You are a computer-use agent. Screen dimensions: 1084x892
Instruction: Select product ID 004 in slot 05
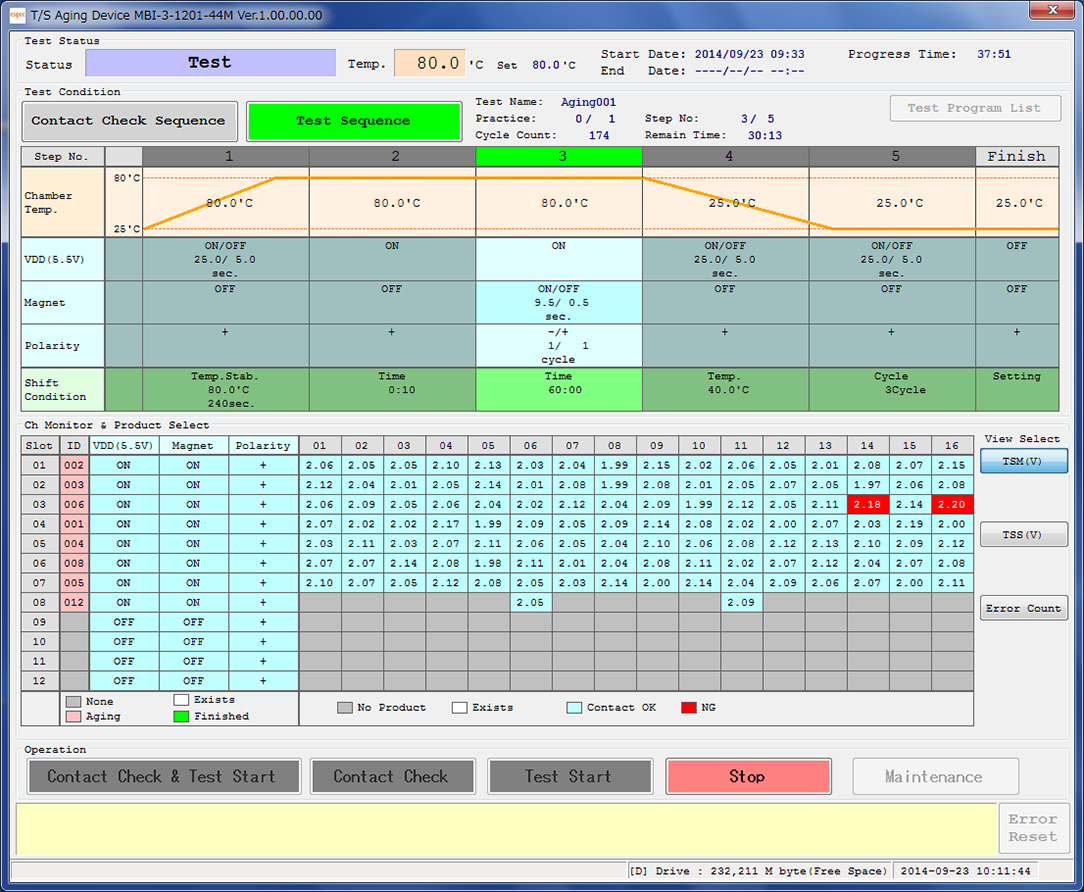74,543
